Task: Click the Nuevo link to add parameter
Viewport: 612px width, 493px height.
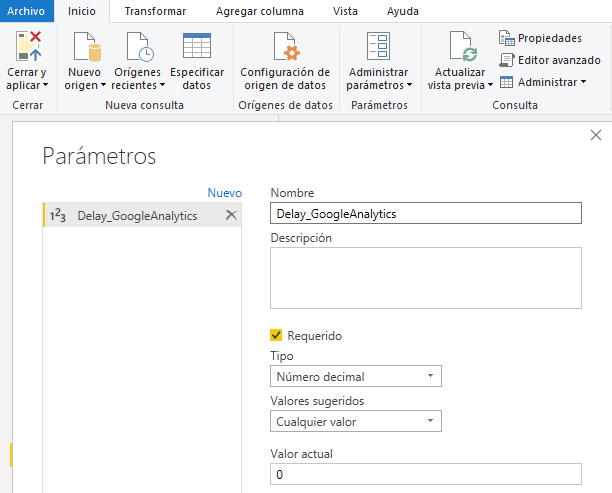Action: point(224,192)
